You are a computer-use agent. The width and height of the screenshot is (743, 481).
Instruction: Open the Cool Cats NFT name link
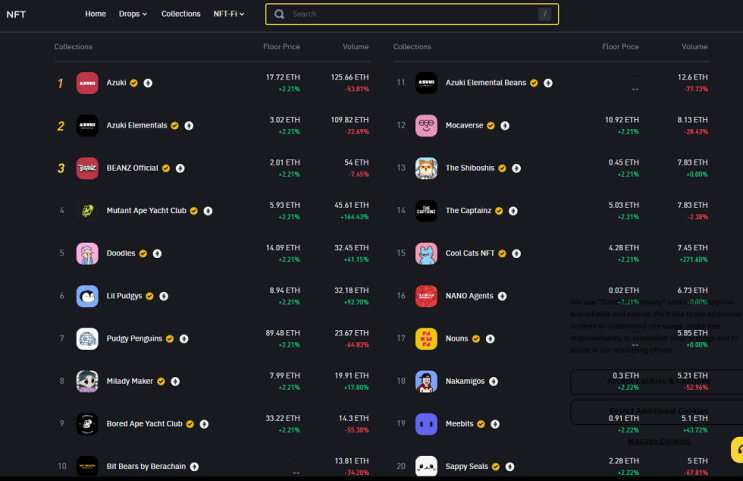click(470, 254)
